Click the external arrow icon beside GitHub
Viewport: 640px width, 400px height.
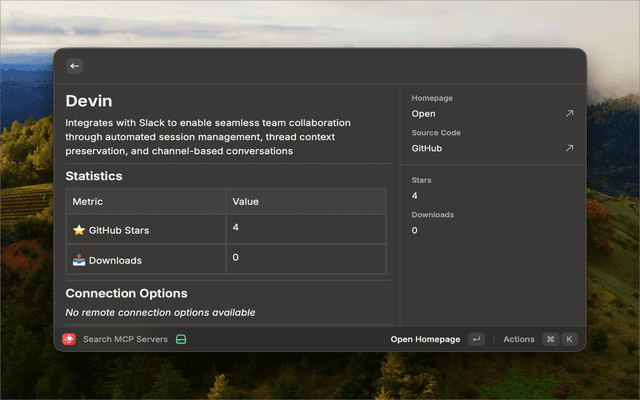point(569,148)
